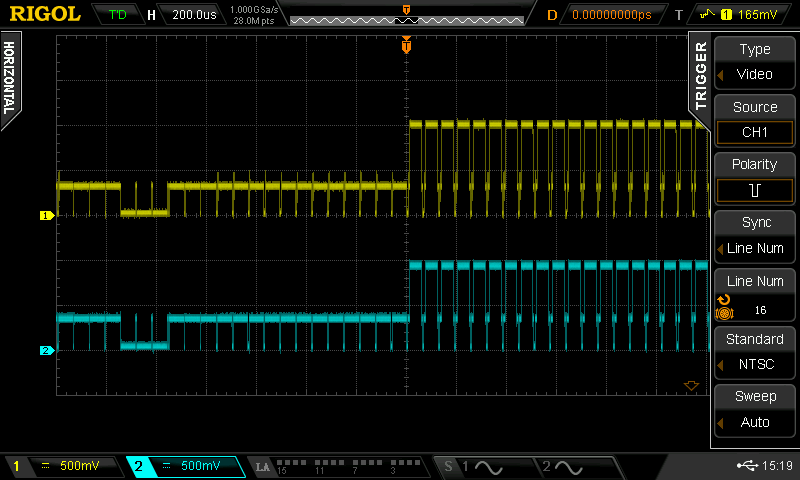Click the trigger level offscreen arrow indicator

pyautogui.click(x=689, y=386)
